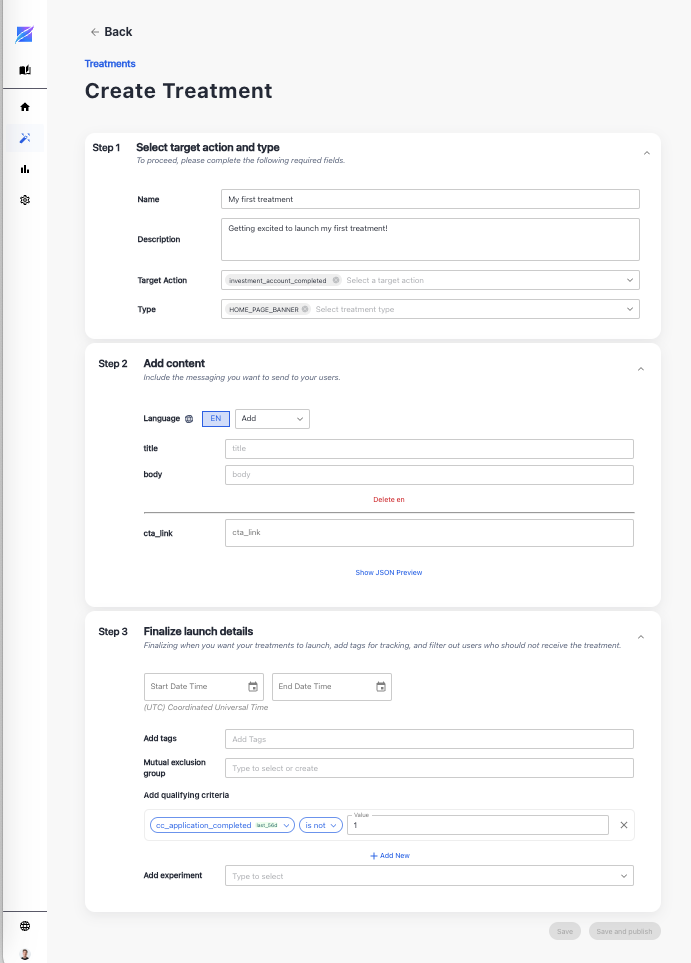Open the home icon in sidebar
This screenshot has height=963, width=691.
coord(25,107)
